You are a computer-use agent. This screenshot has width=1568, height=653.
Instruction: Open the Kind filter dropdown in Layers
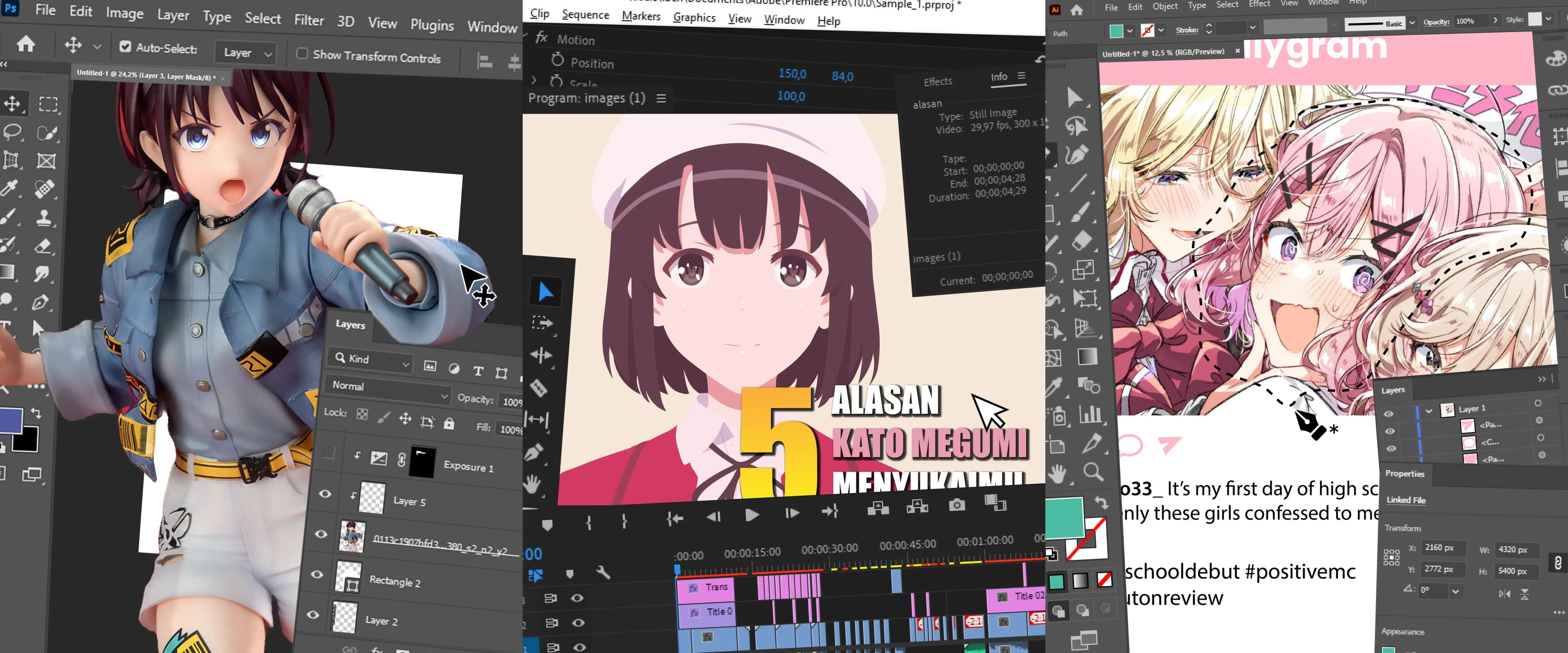click(371, 360)
